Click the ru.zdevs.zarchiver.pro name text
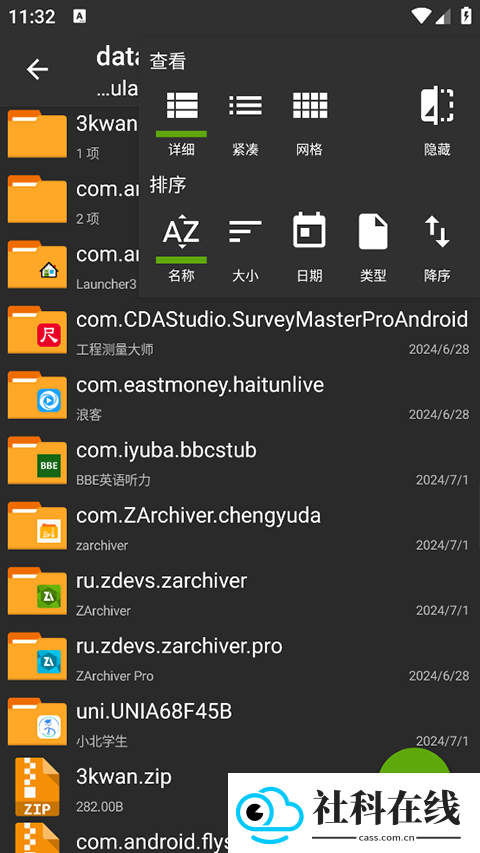The width and height of the screenshot is (480, 853). click(179, 646)
